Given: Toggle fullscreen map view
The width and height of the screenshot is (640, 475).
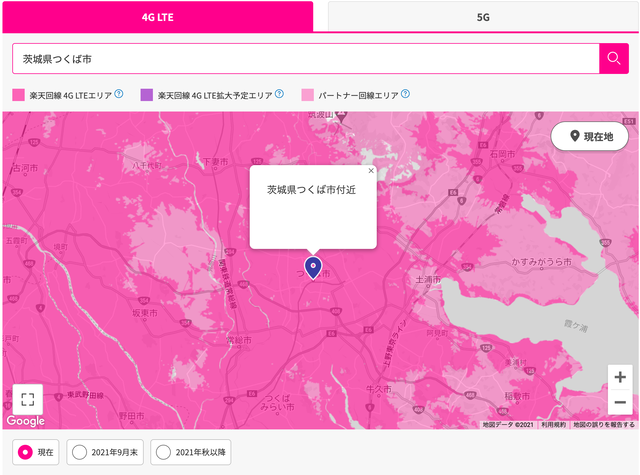Looking at the screenshot, I should tap(27, 399).
